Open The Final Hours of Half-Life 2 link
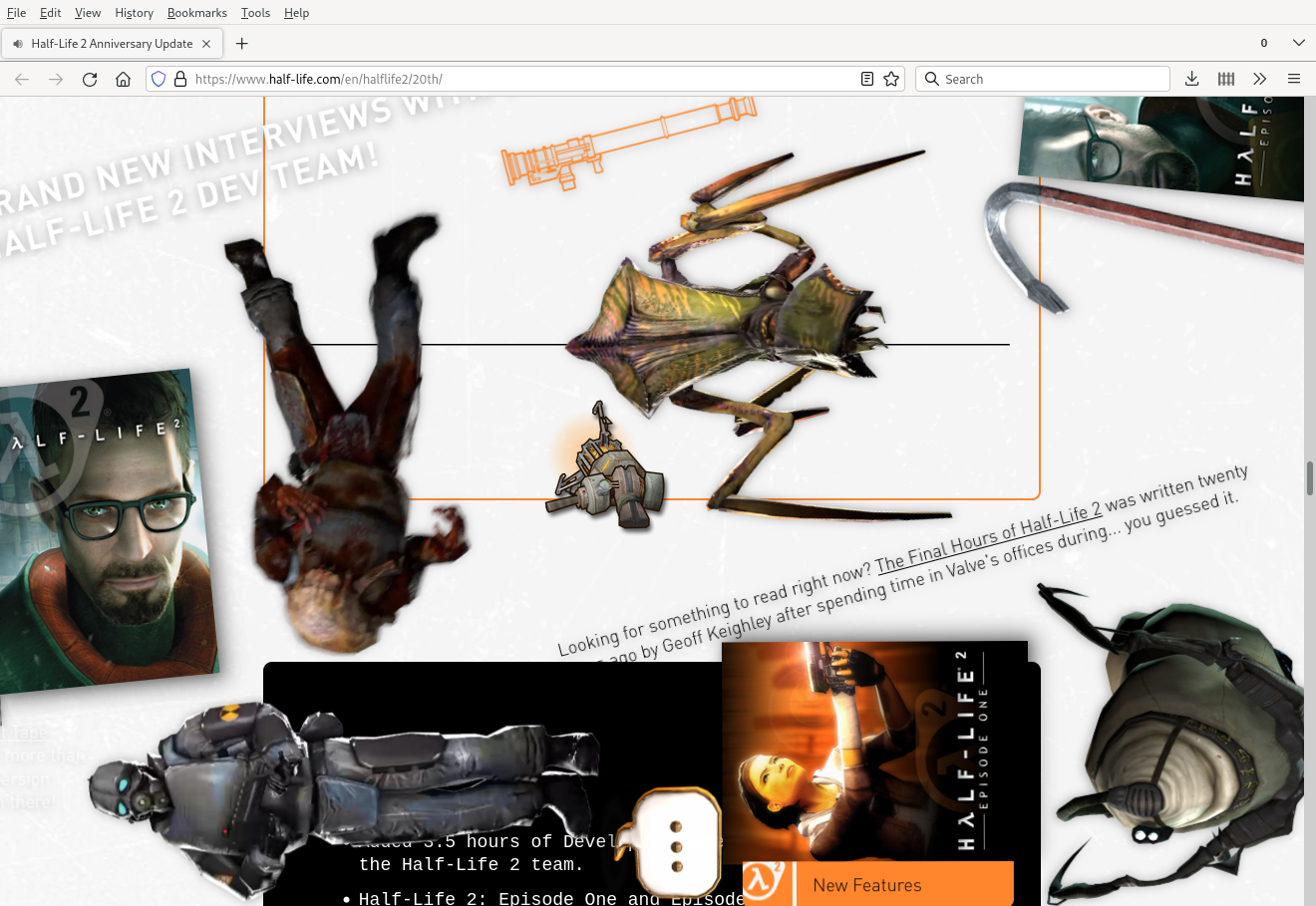 pos(989,539)
